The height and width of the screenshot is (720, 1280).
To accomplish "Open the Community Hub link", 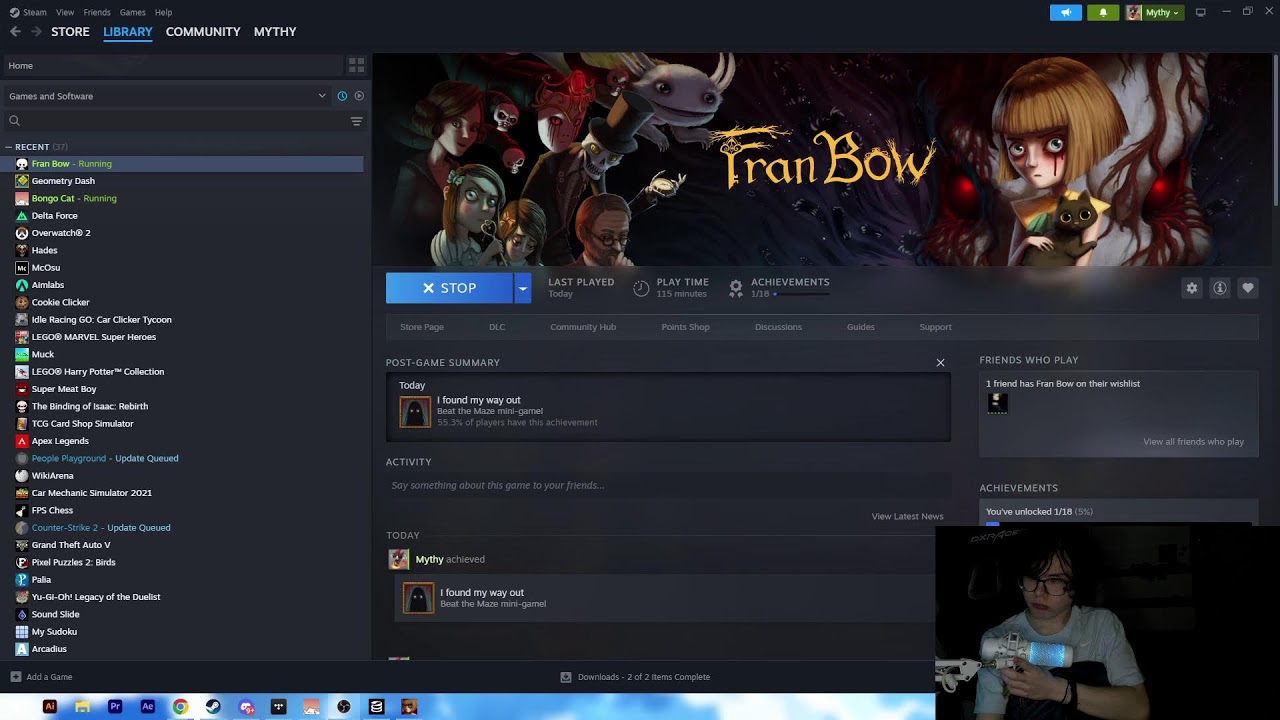I will click(x=583, y=327).
